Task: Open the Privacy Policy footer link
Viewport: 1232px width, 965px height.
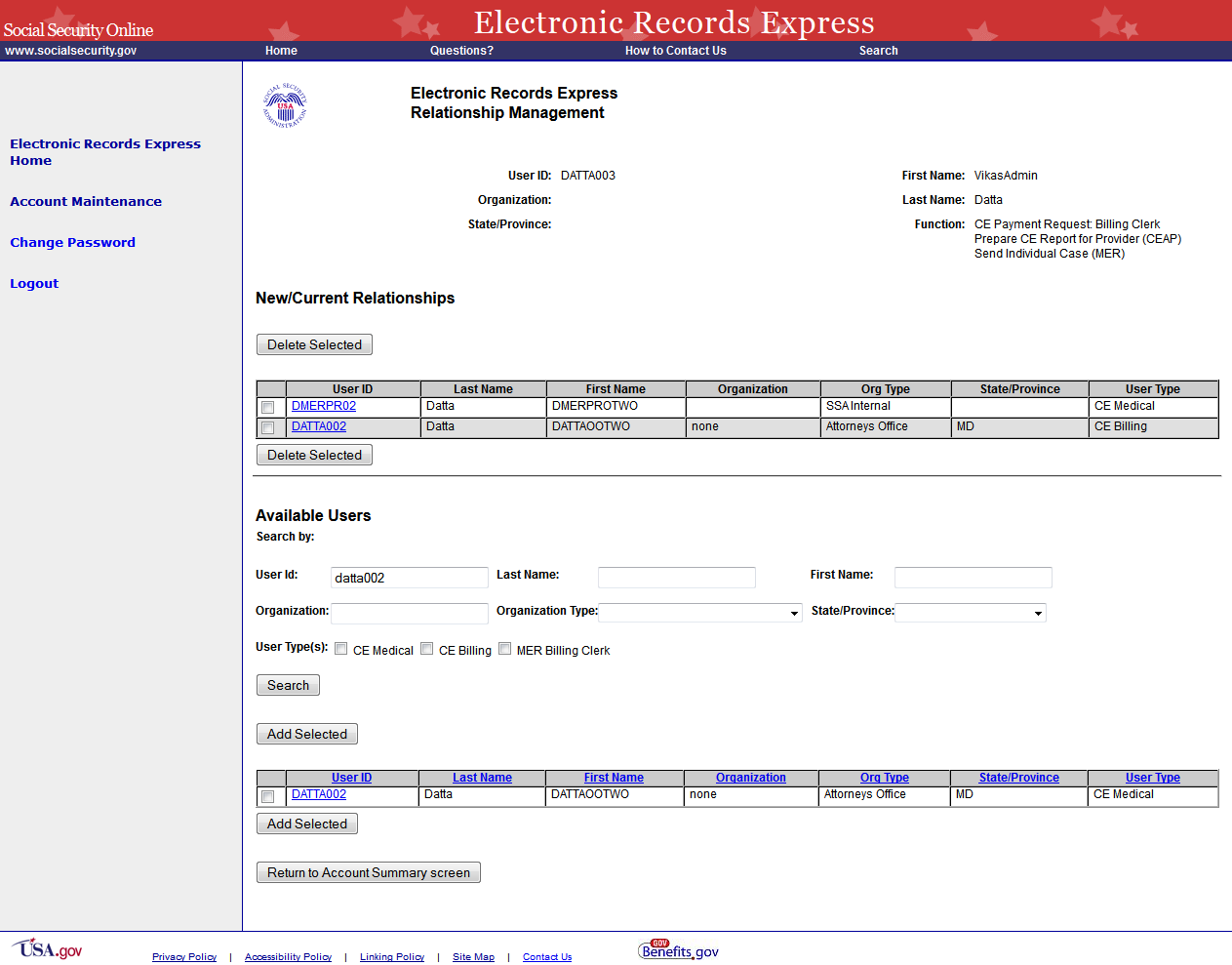Action: [184, 957]
